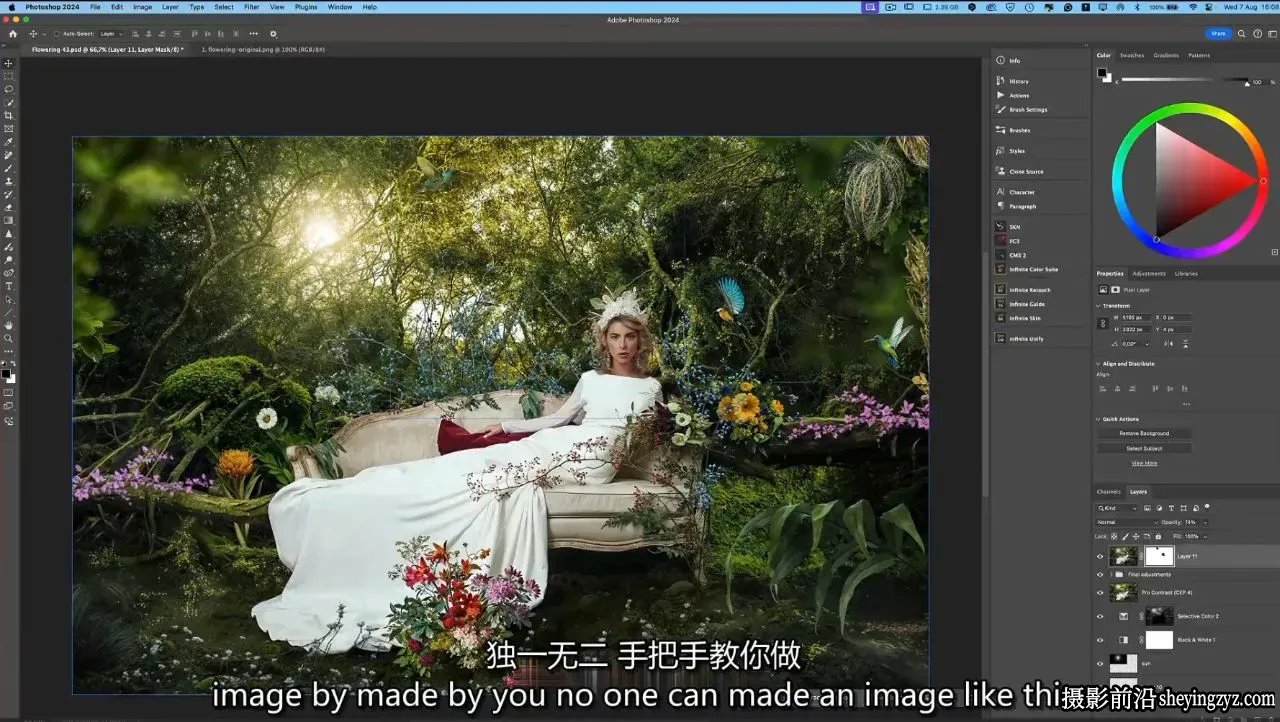Open the Plugins menu

click(306, 7)
